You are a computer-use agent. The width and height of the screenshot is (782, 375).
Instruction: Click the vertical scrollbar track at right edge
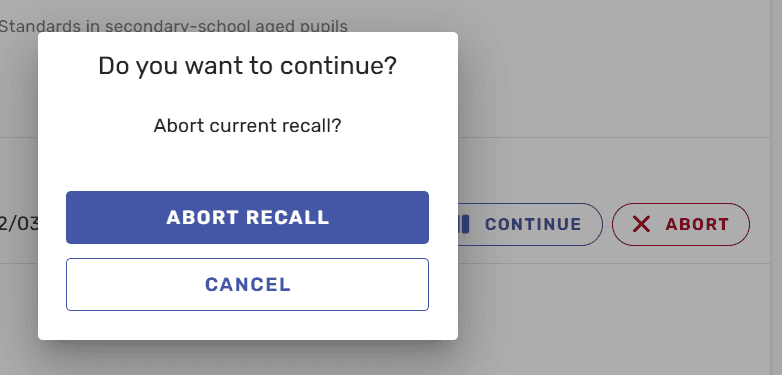776,188
